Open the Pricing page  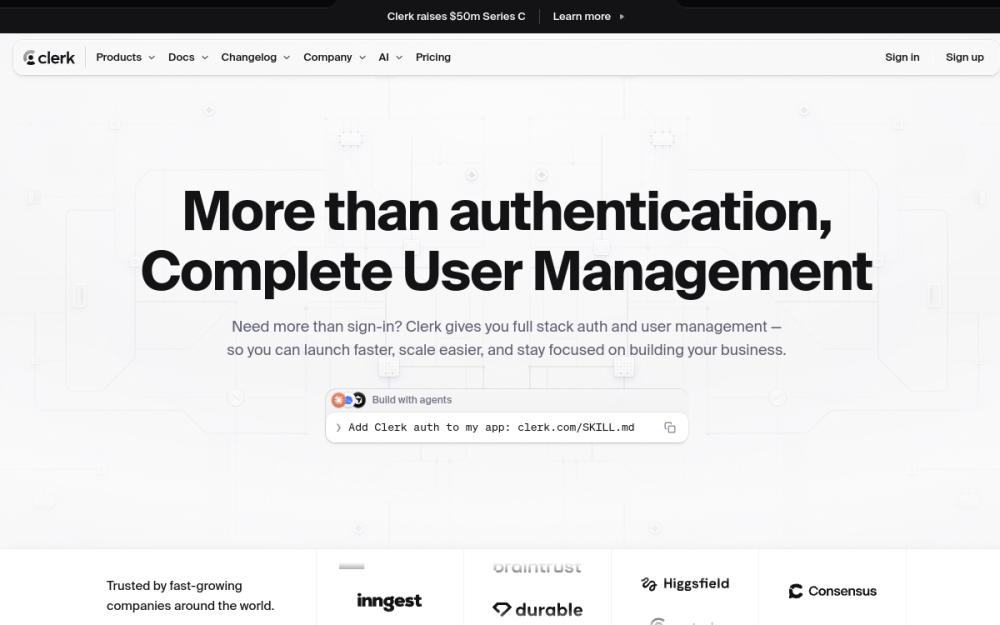[433, 57]
